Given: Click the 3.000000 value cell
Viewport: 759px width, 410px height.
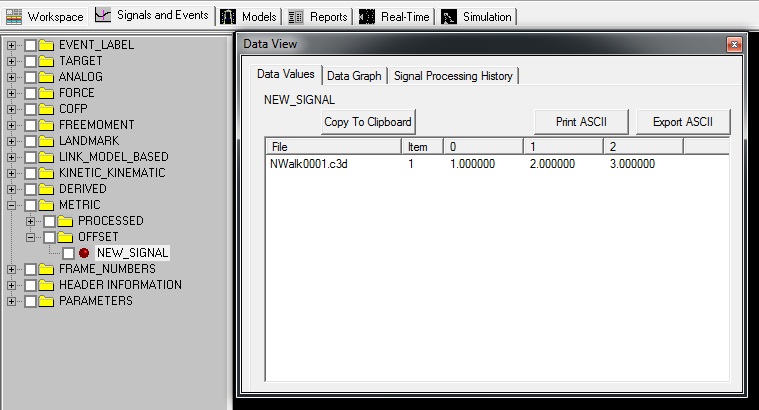Looking at the screenshot, I should point(632,164).
